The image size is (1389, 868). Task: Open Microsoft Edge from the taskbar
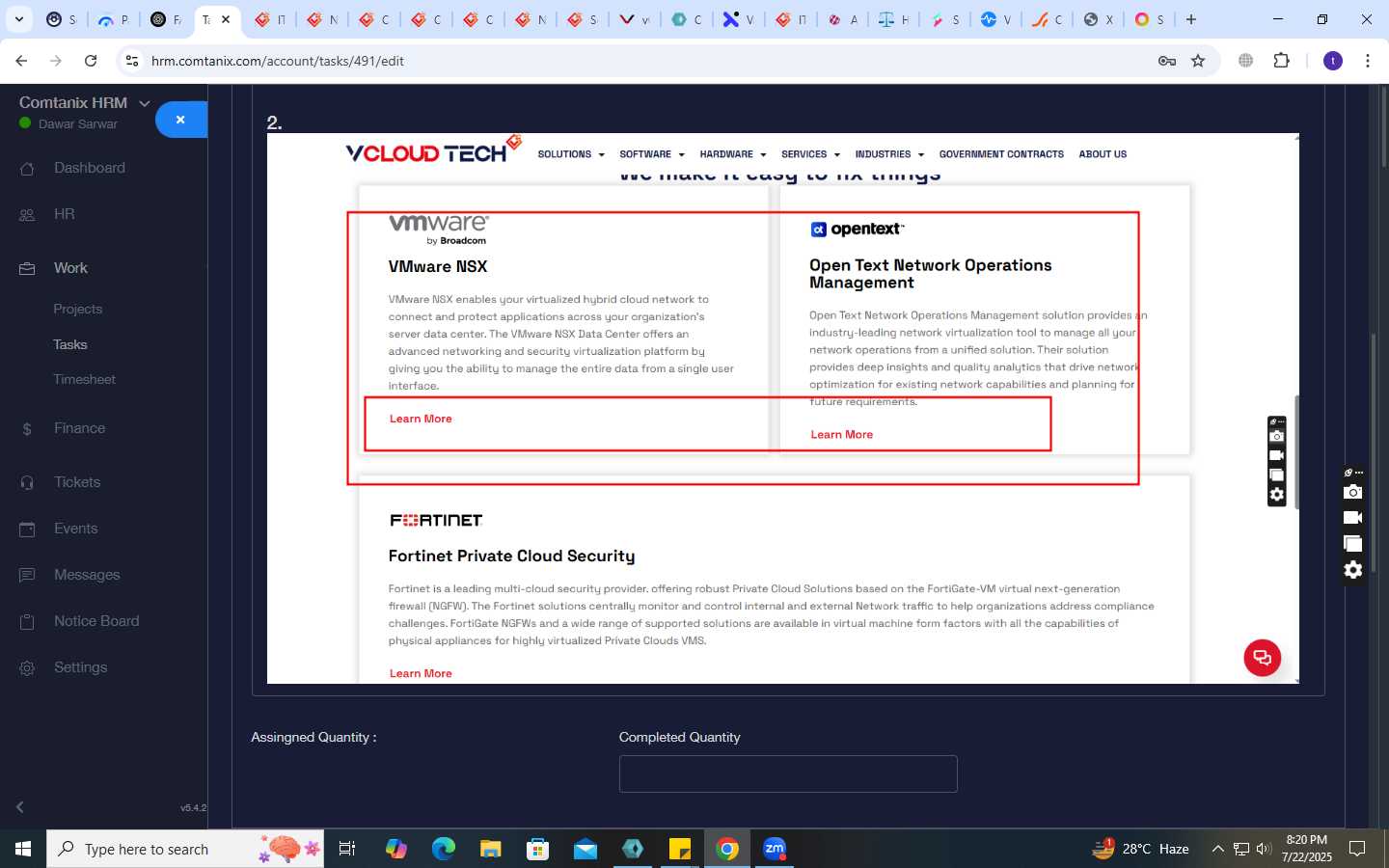click(444, 849)
